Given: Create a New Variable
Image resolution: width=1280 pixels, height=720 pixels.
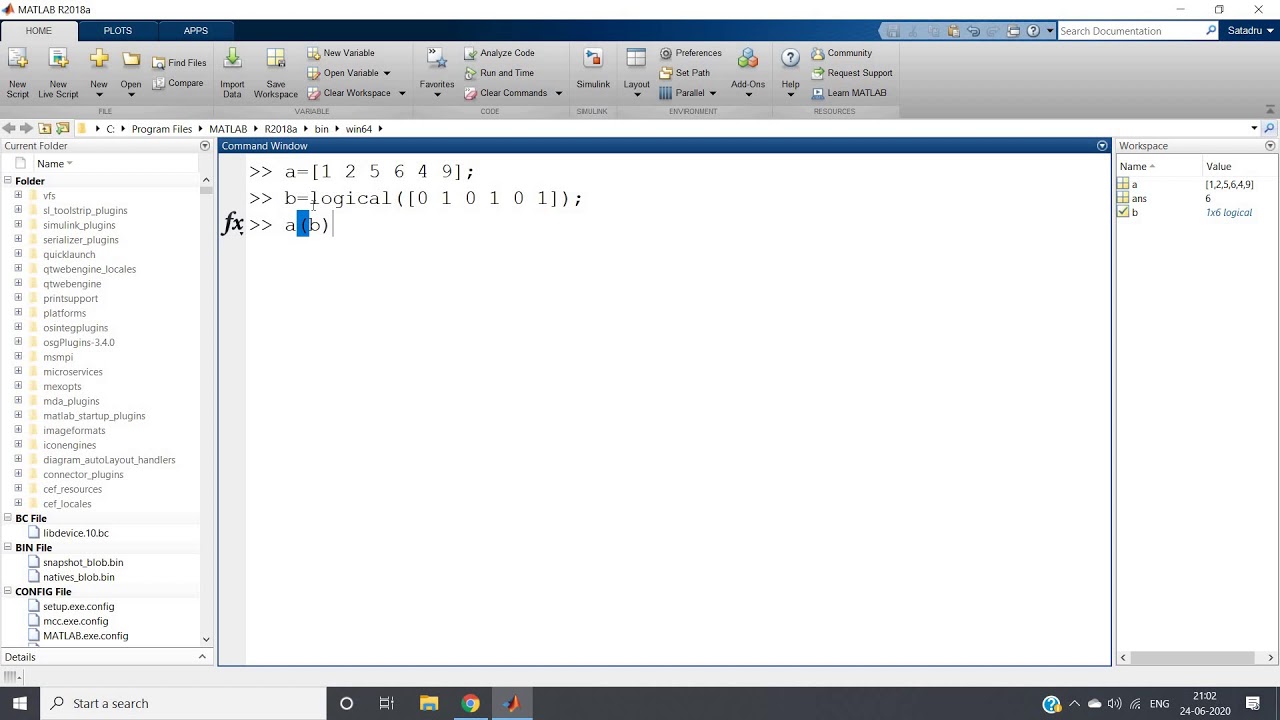Looking at the screenshot, I should (340, 53).
